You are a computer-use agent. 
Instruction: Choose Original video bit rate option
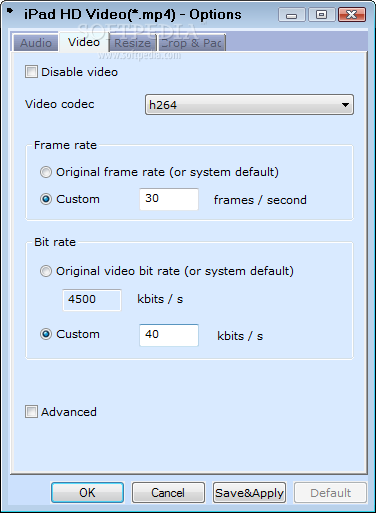(x=46, y=271)
